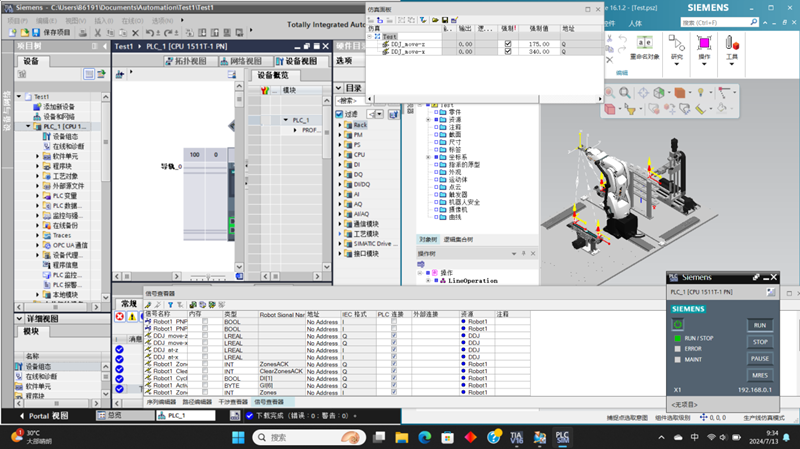The image size is (800, 449).
Task: Open the Operations dropdown in Process Simulate ribbon
Action: (704, 64)
